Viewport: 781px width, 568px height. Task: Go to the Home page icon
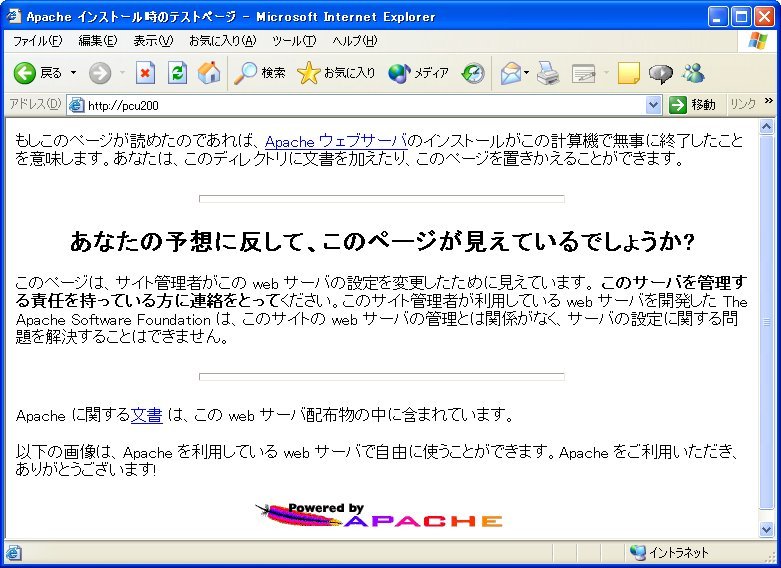click(x=209, y=74)
